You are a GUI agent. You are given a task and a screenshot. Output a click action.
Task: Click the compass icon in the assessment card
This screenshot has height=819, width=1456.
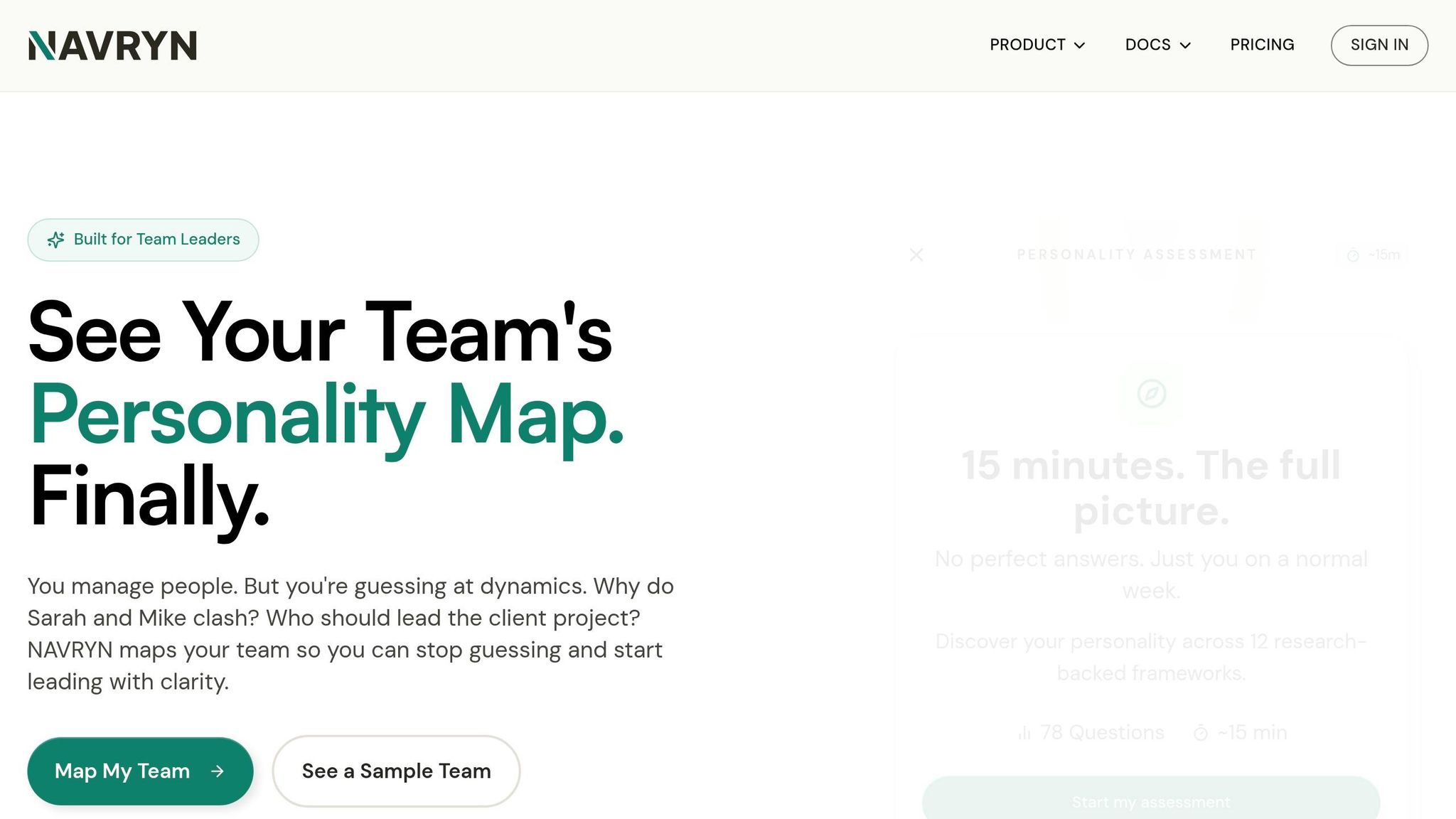tap(1151, 393)
